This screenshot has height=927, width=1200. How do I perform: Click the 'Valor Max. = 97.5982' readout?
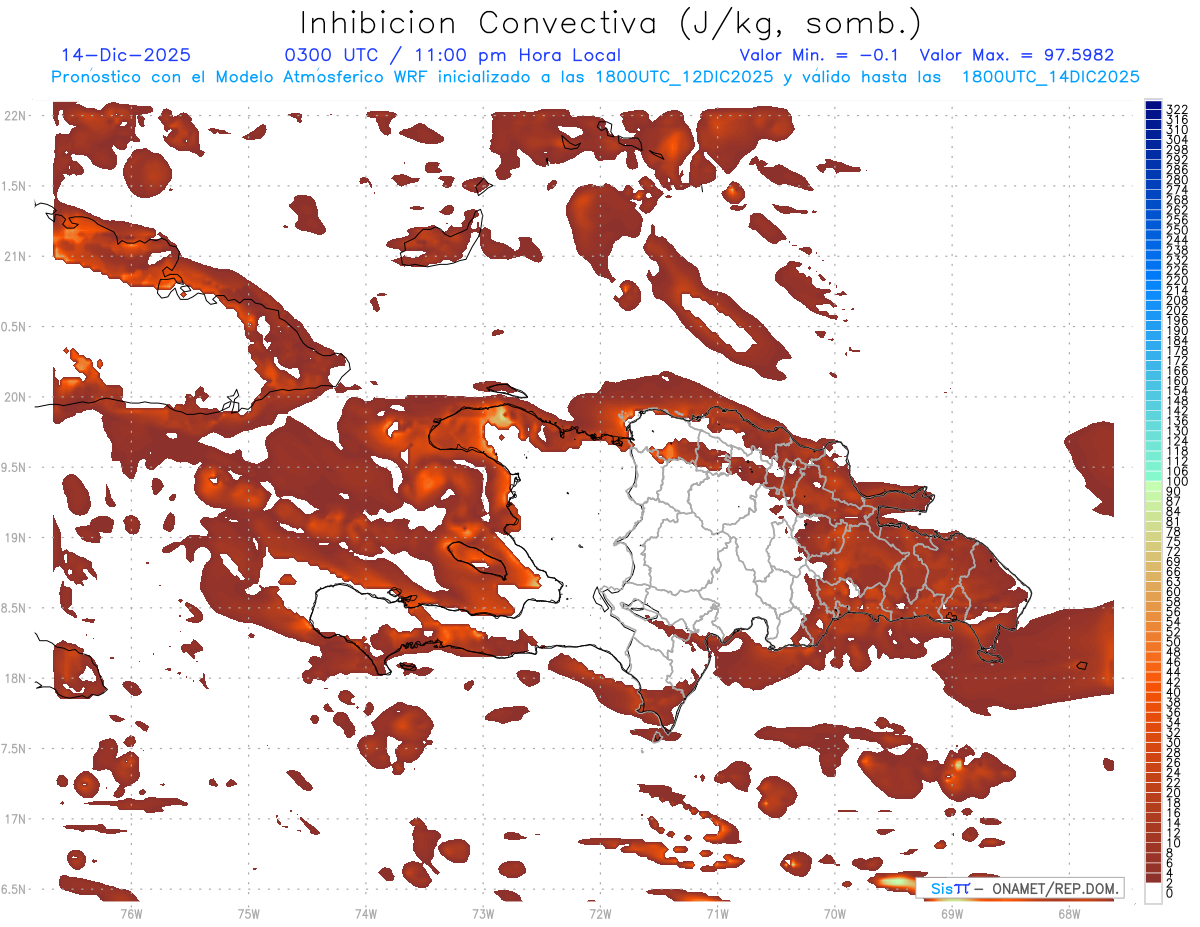pyautogui.click(x=1017, y=55)
